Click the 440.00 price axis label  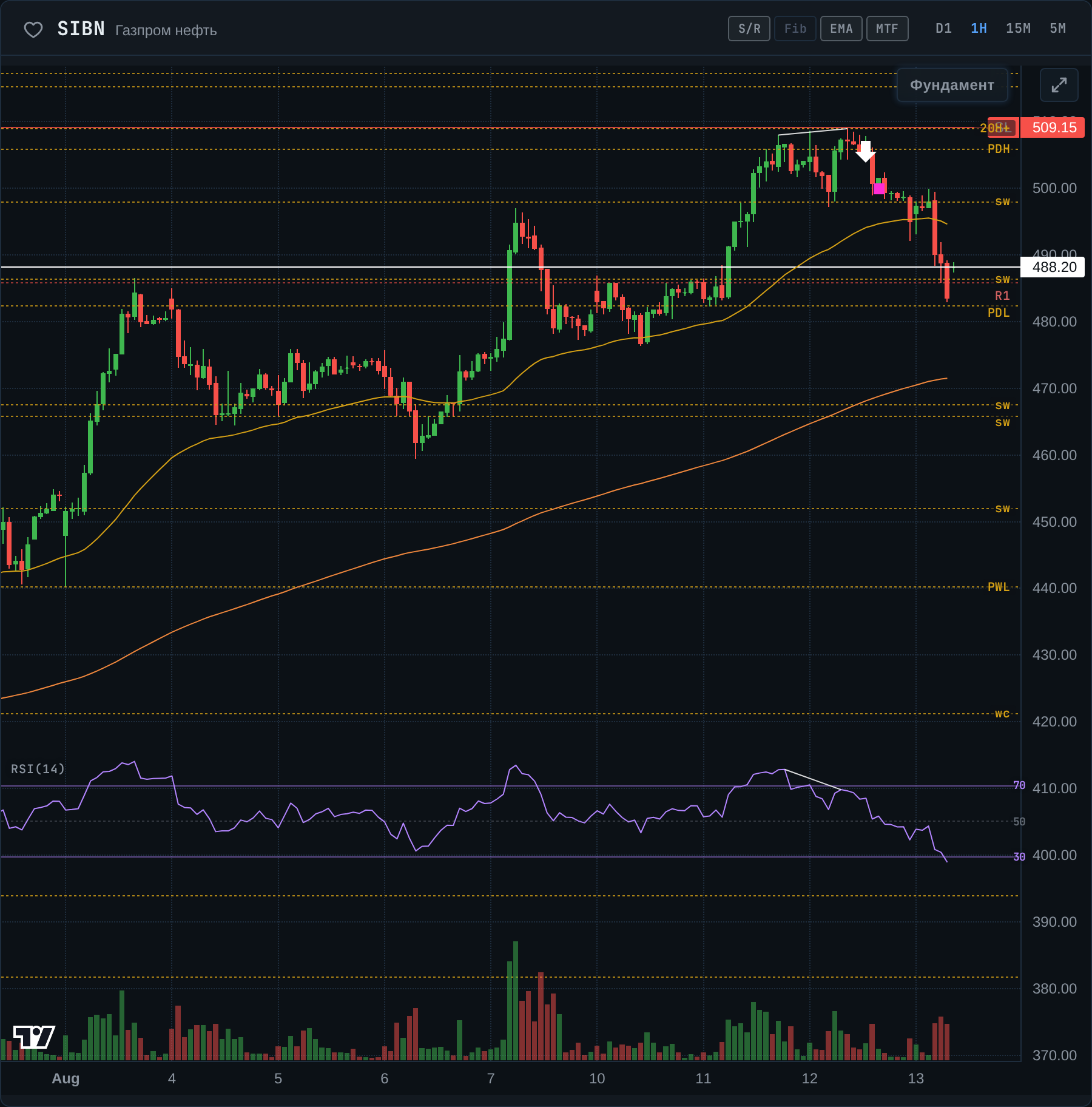(1054, 588)
